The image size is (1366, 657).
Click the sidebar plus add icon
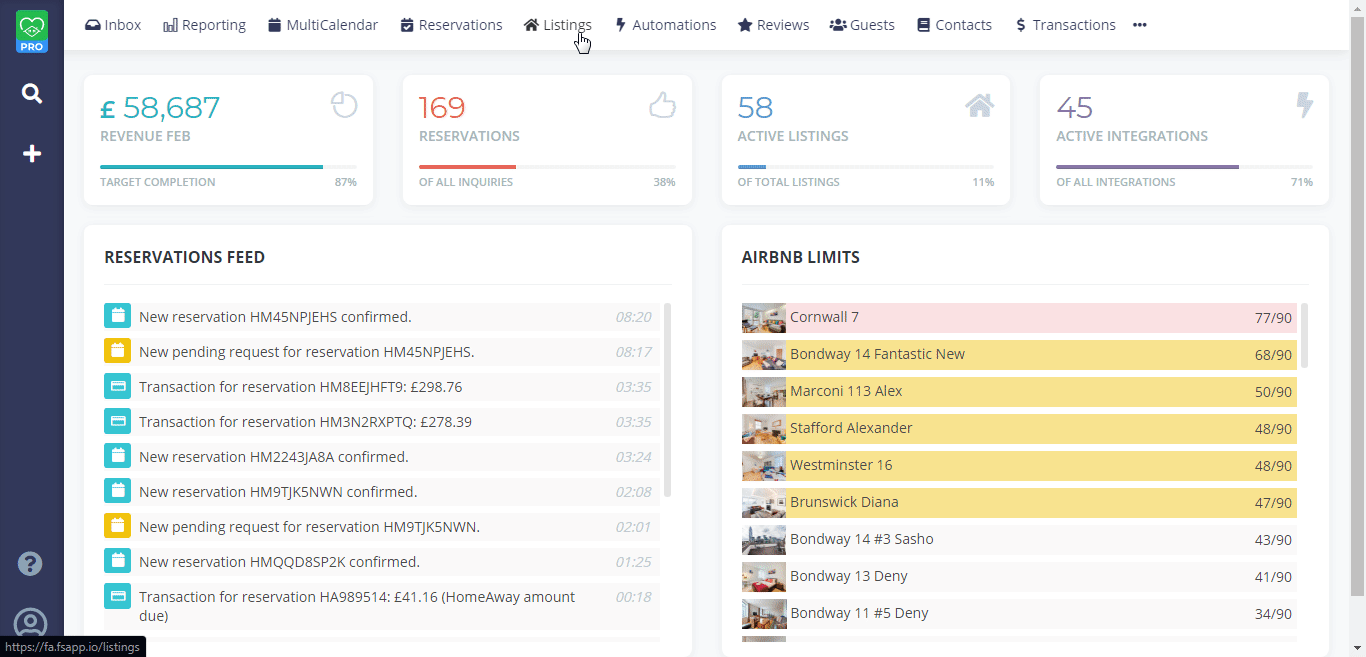click(32, 154)
